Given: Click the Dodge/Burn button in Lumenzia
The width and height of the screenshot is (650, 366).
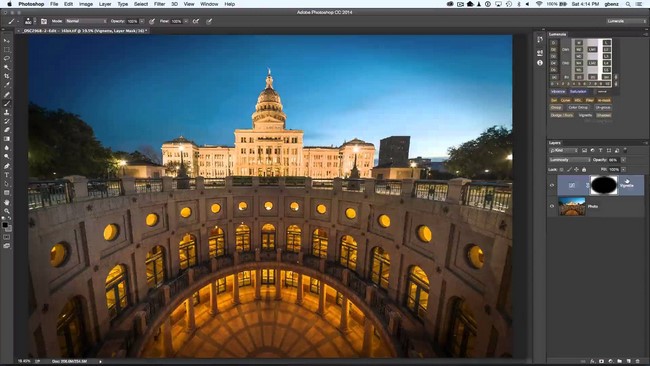Looking at the screenshot, I should coord(562,115).
